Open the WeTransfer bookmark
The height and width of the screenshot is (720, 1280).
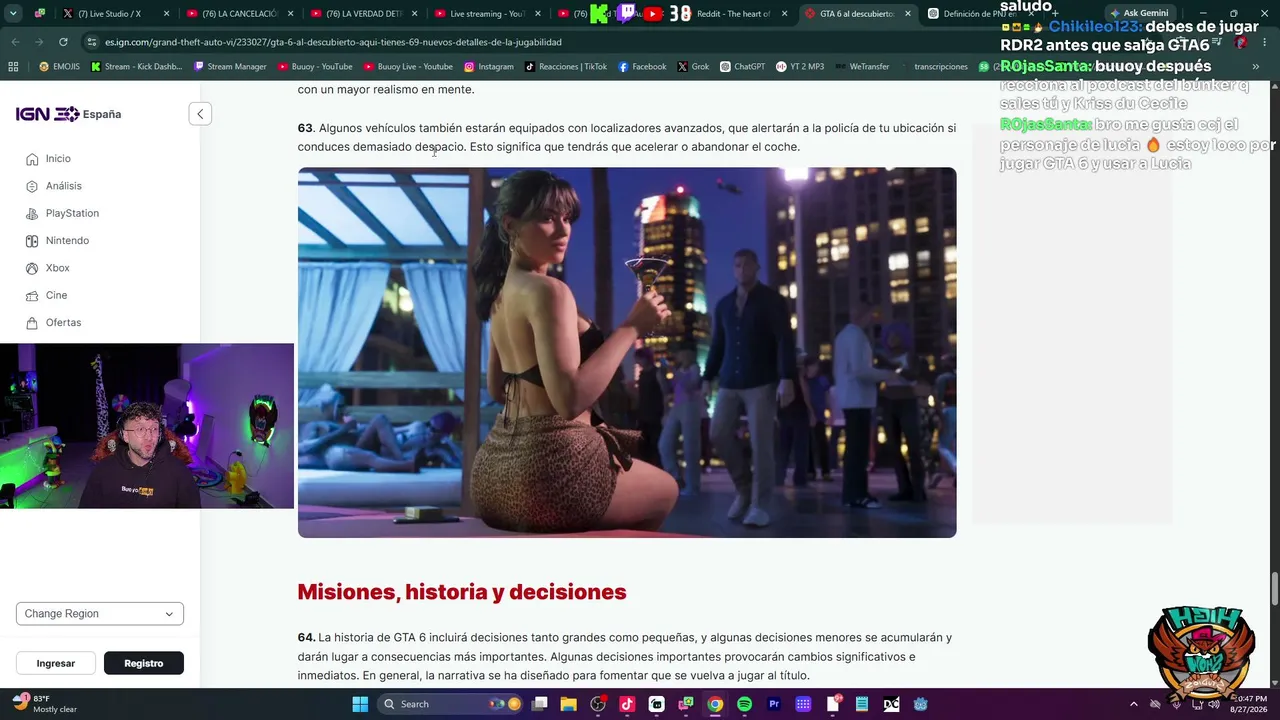click(862, 67)
